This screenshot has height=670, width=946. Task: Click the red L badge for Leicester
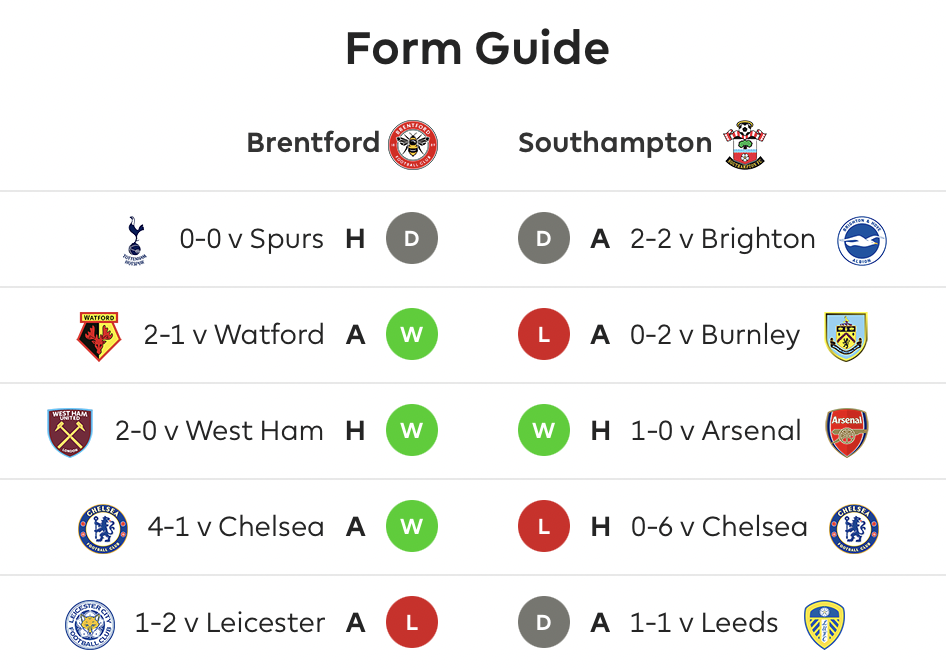412,622
